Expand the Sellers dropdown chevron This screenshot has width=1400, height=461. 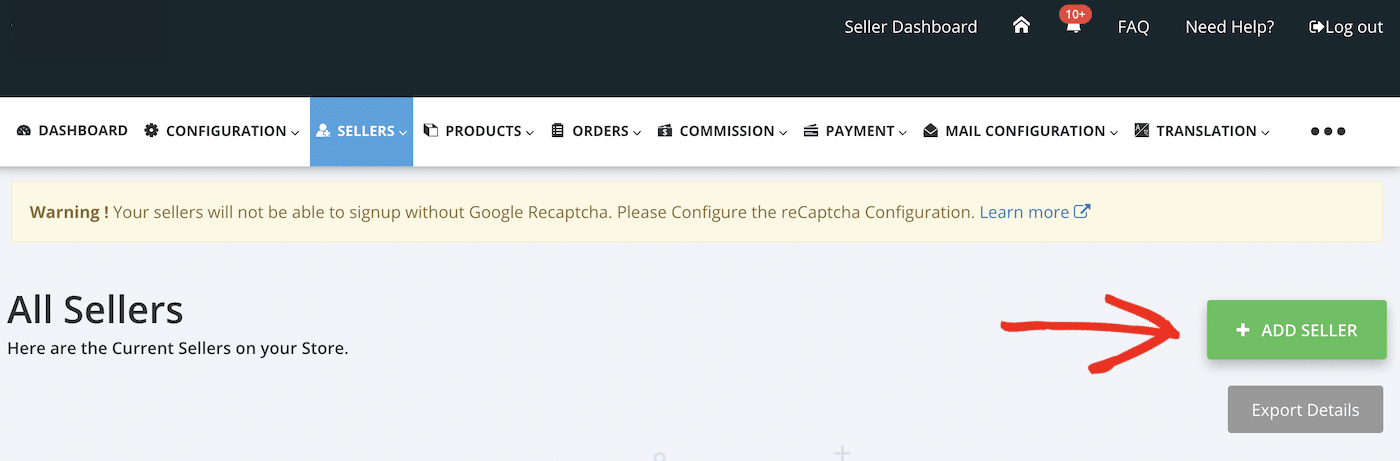[403, 132]
